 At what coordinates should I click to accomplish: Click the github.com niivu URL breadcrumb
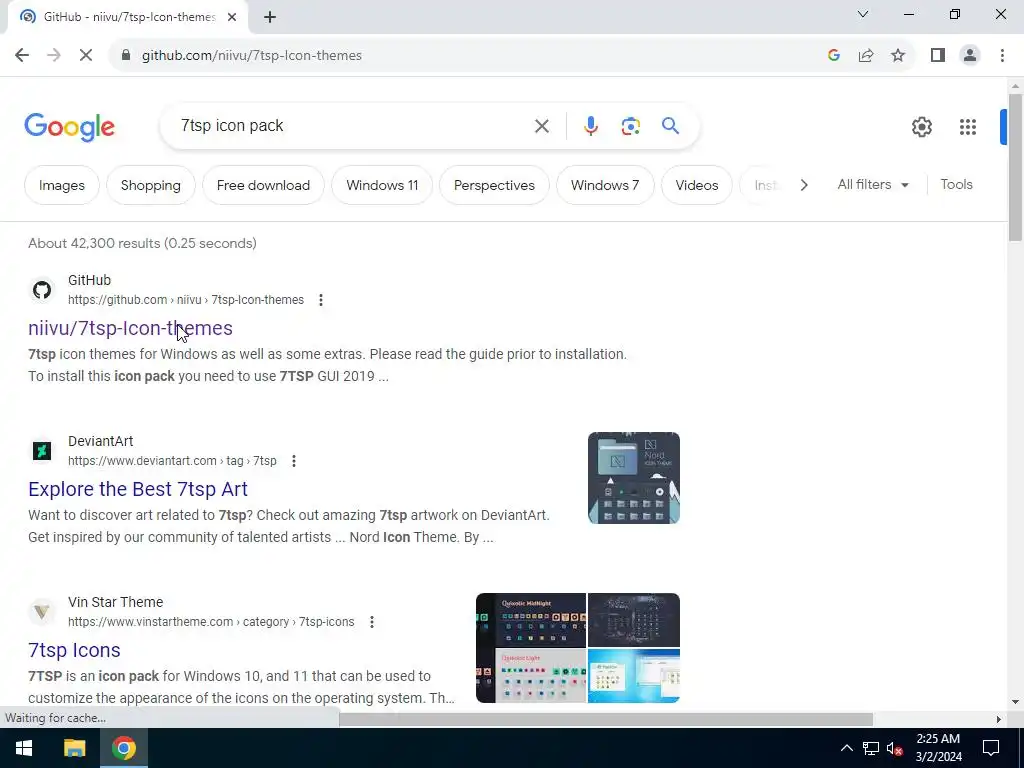(x=185, y=300)
